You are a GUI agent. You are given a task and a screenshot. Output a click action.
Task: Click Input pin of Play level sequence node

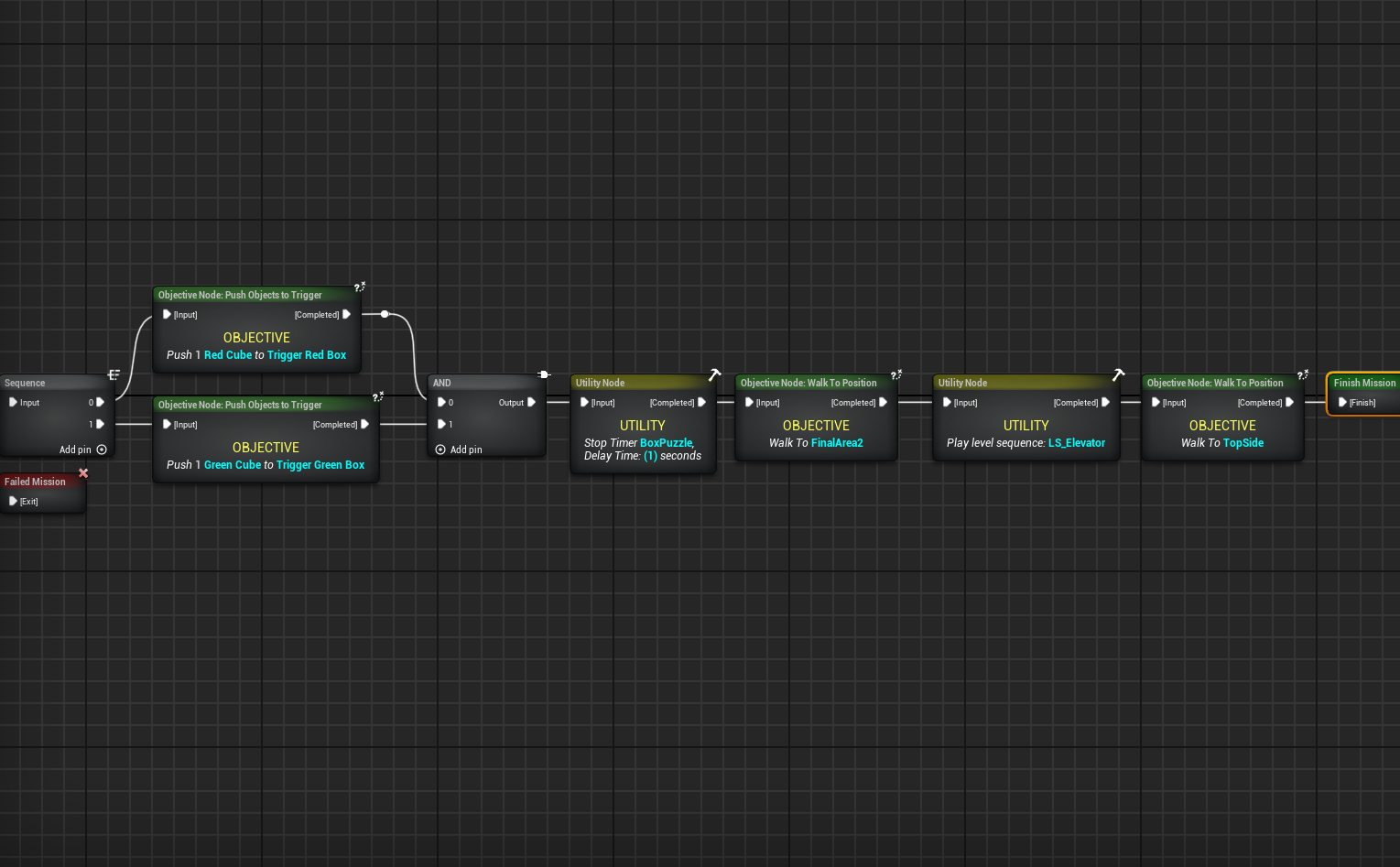947,402
